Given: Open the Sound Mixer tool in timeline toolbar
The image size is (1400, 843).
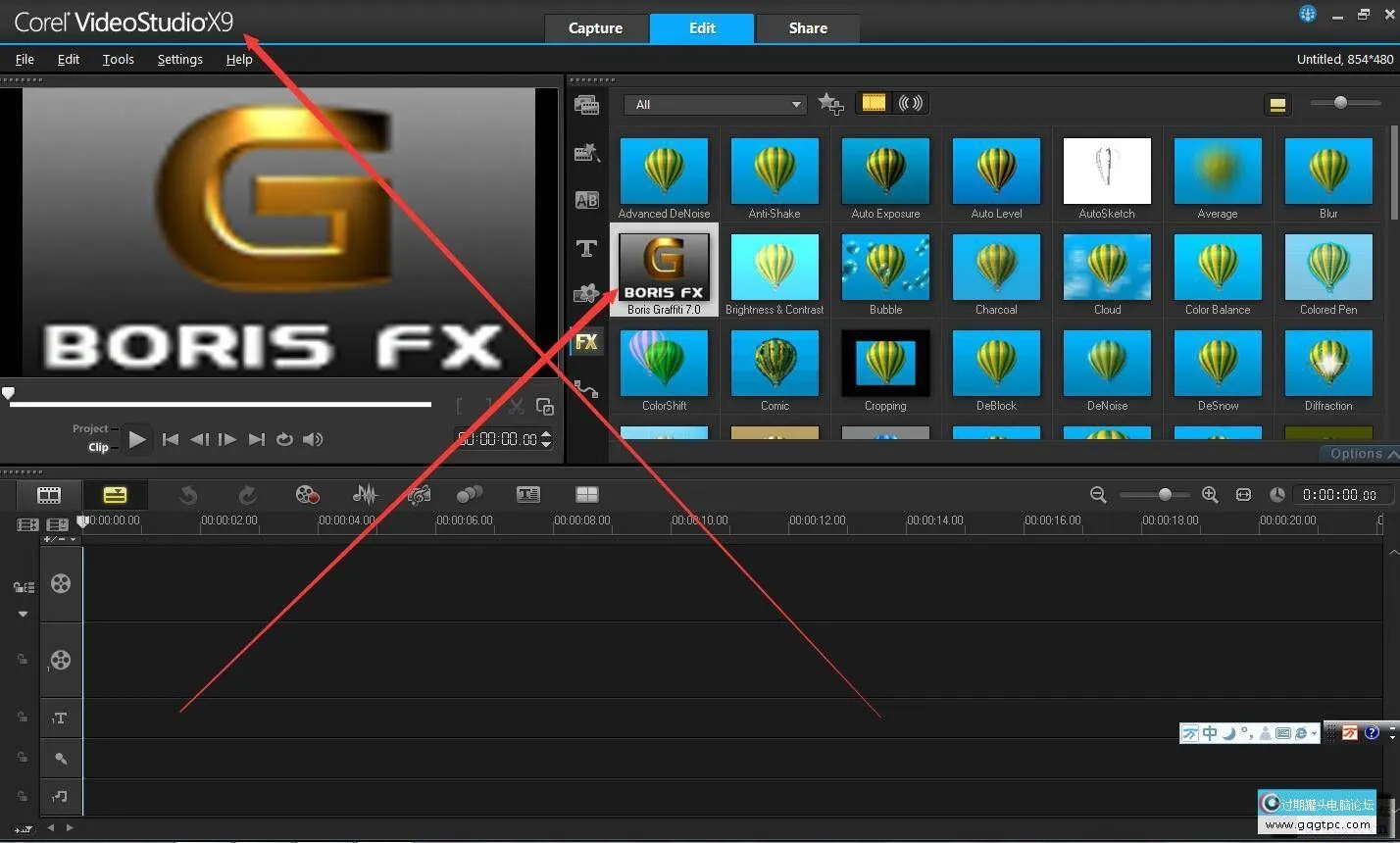Looking at the screenshot, I should point(365,495).
